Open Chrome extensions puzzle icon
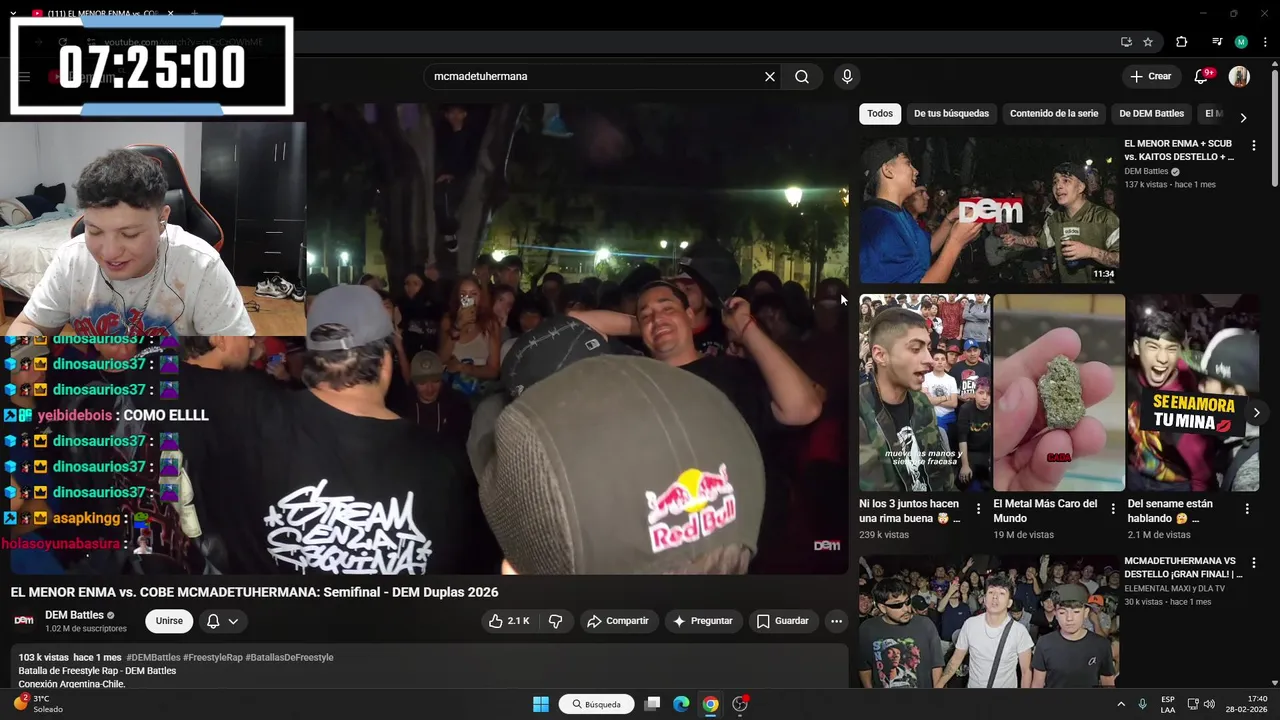The image size is (1280, 720). 1182,42
